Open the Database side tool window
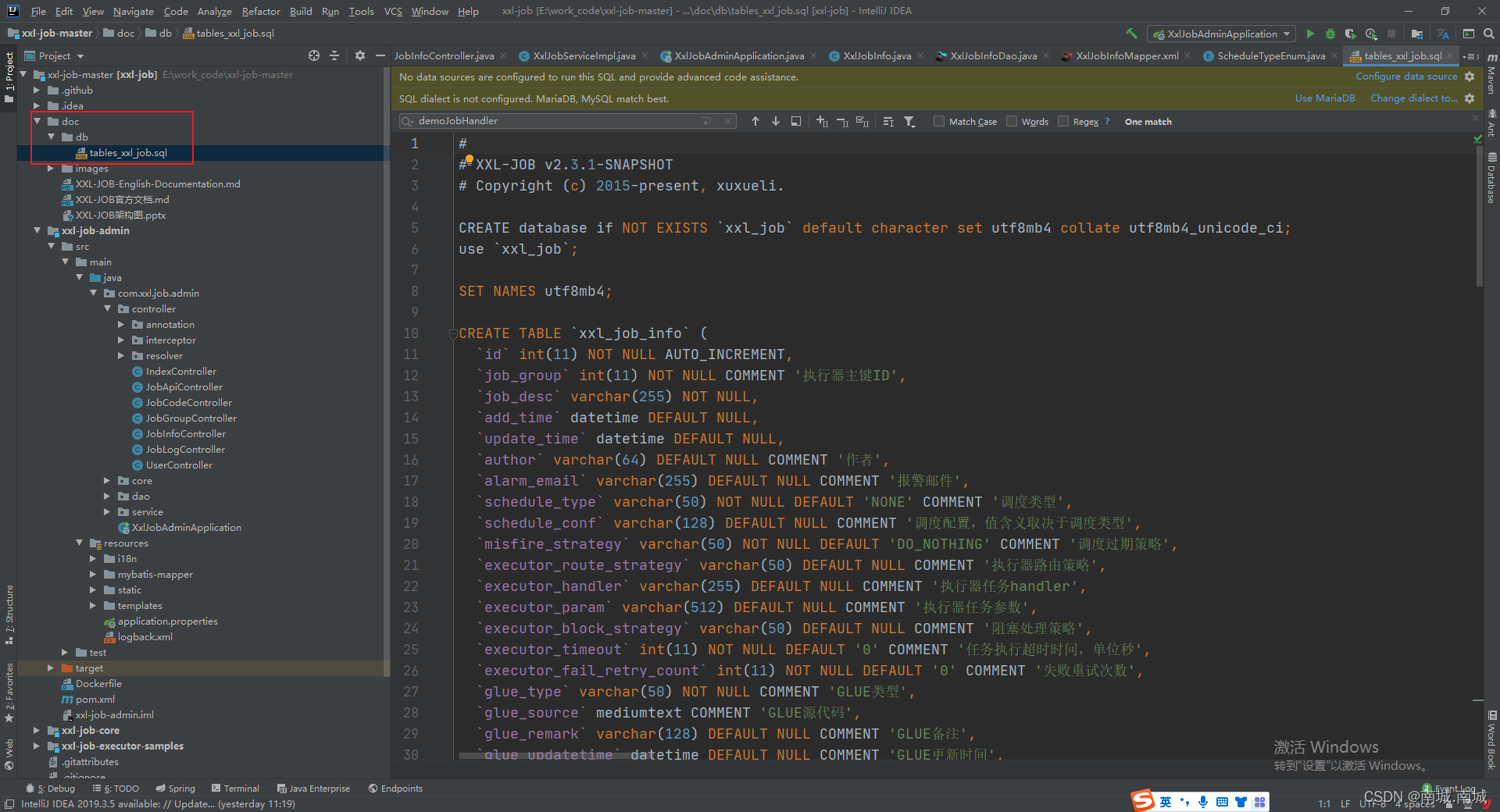This screenshot has height=812, width=1500. click(1491, 177)
